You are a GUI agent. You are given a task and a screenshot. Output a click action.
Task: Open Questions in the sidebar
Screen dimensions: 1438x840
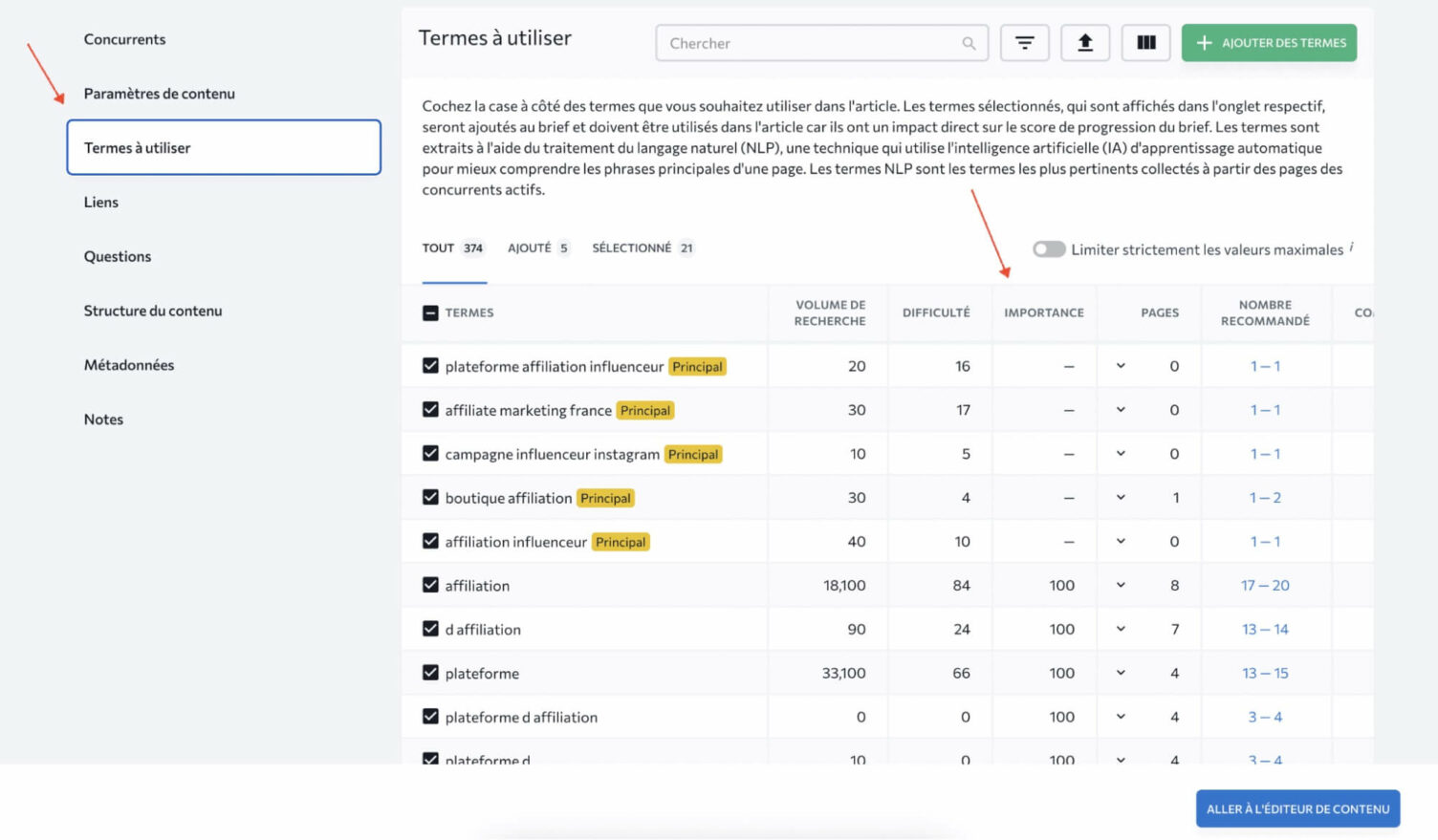point(118,257)
